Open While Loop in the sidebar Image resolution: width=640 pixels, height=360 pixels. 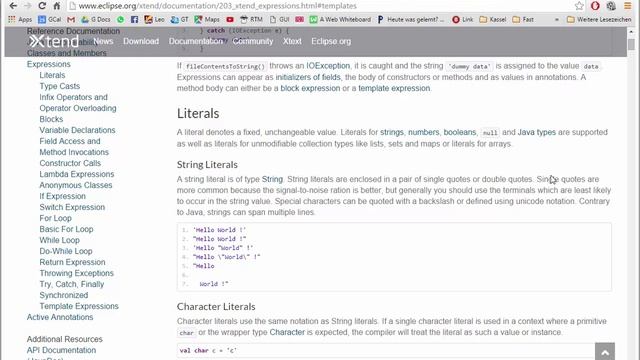click(x=60, y=240)
